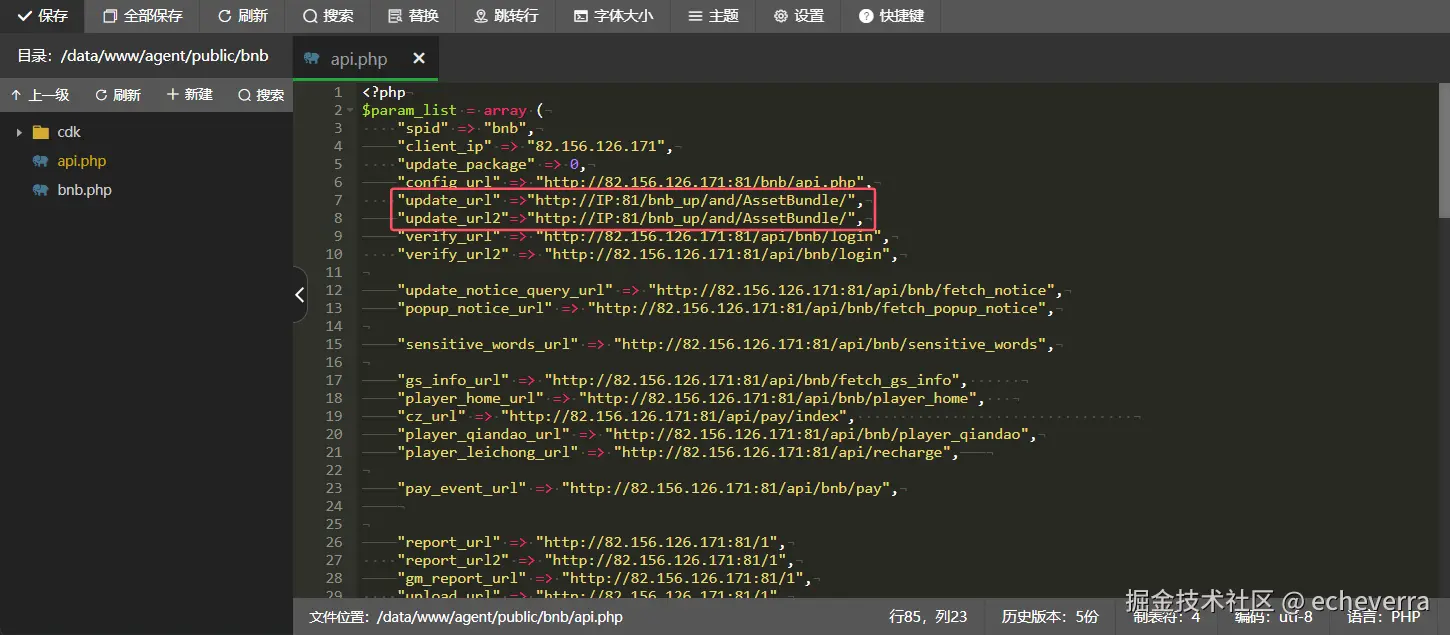This screenshot has height=635, width=1450.
Task: Click "gm_report_url" on line 28
Action: tap(461, 578)
